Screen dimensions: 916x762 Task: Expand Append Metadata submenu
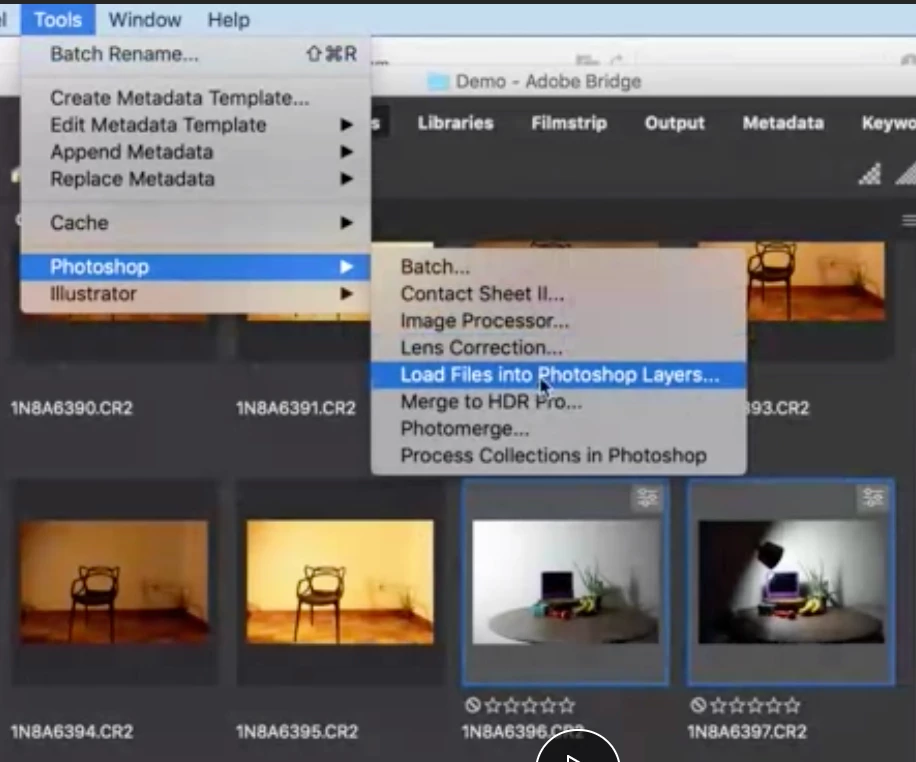[195, 152]
